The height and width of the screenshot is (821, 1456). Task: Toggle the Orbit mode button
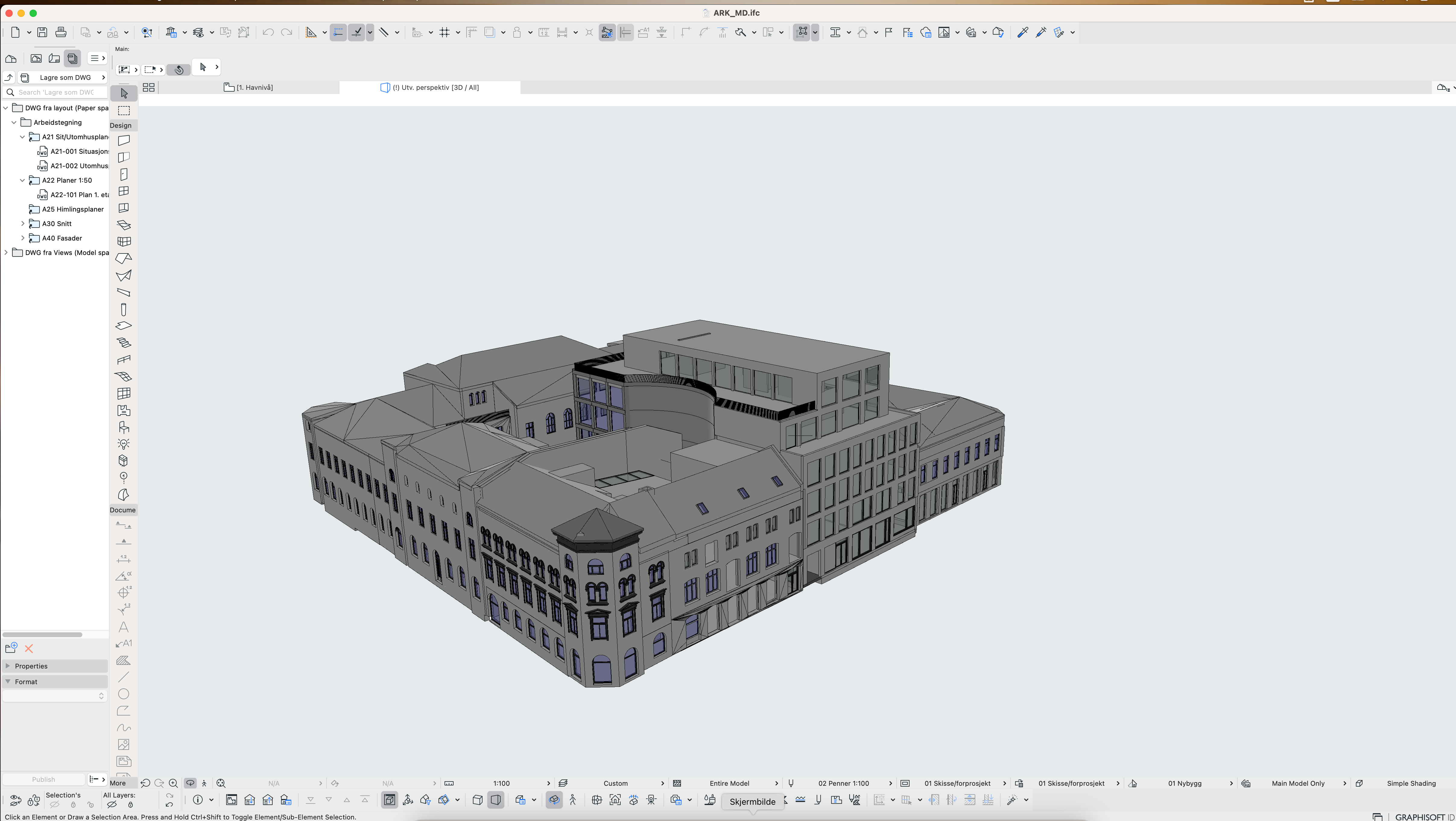pos(190,783)
